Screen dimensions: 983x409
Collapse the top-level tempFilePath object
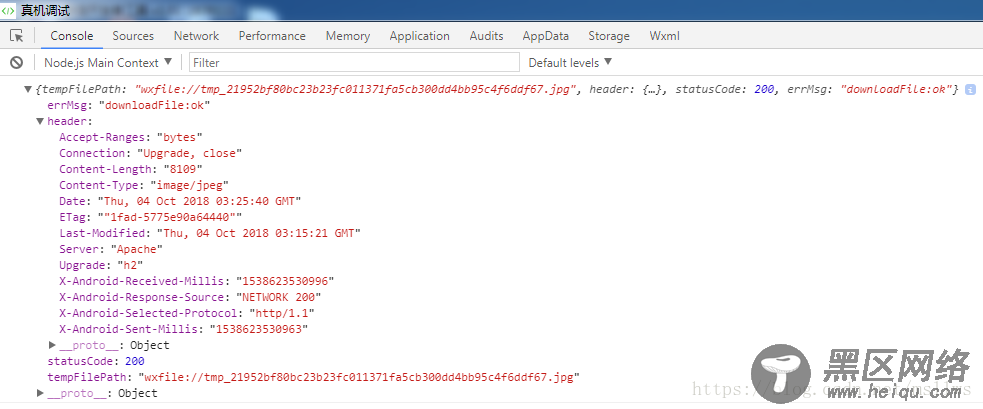(28, 90)
